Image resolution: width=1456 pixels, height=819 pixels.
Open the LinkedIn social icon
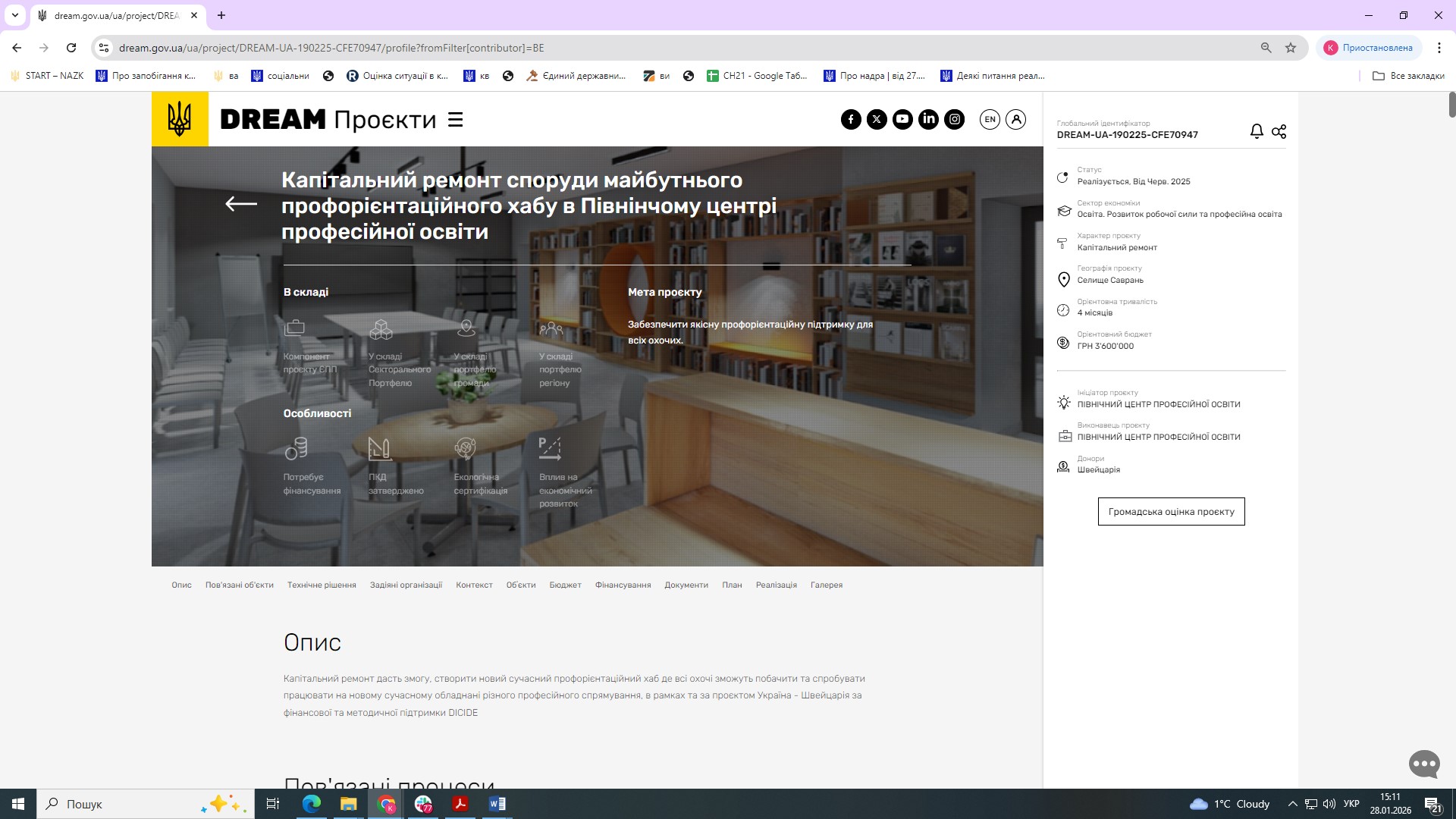click(x=928, y=119)
